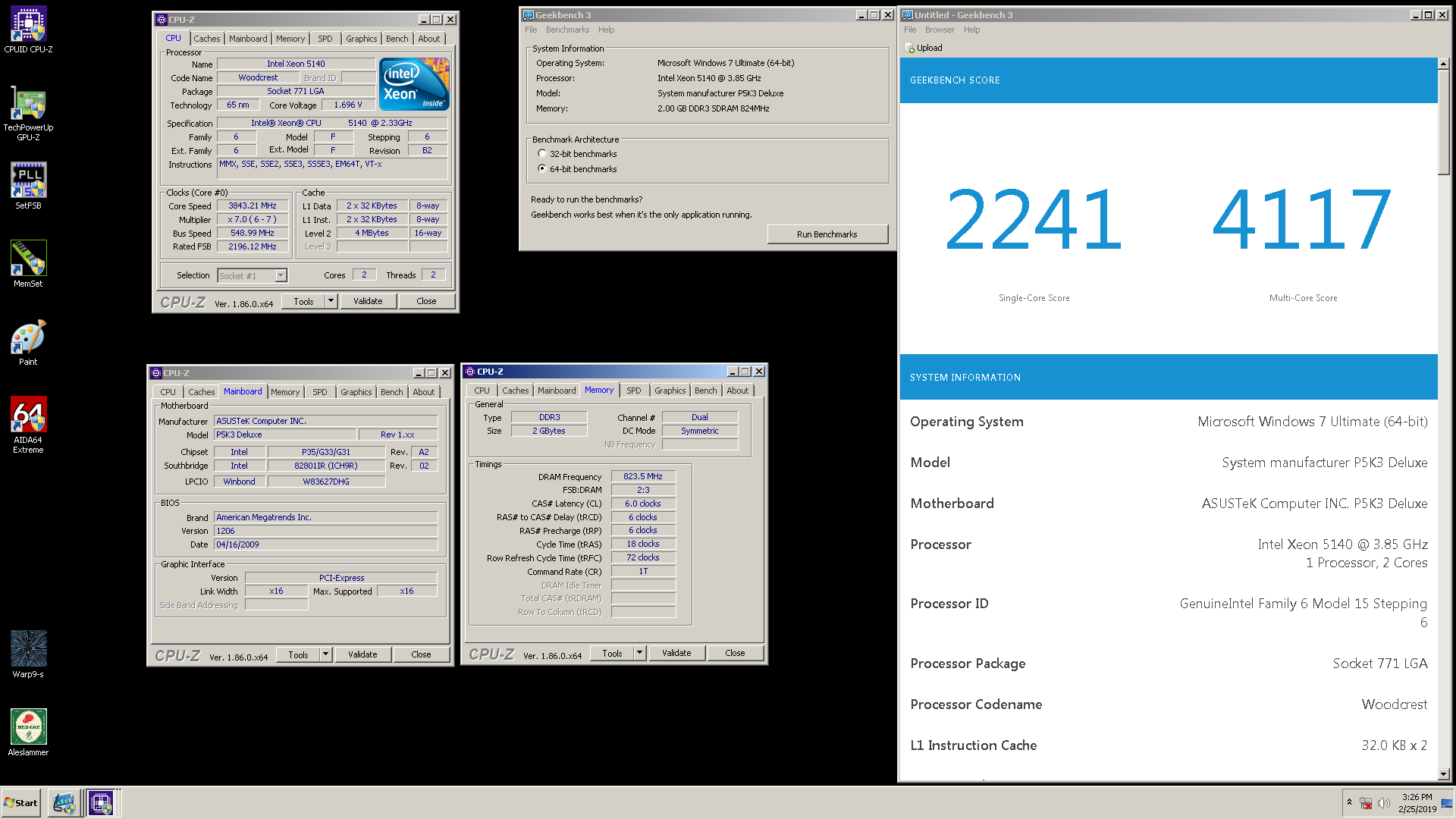Screen dimensions: 1456x819
Task: Launch SetFSB desktop shortcut
Action: click(x=28, y=186)
